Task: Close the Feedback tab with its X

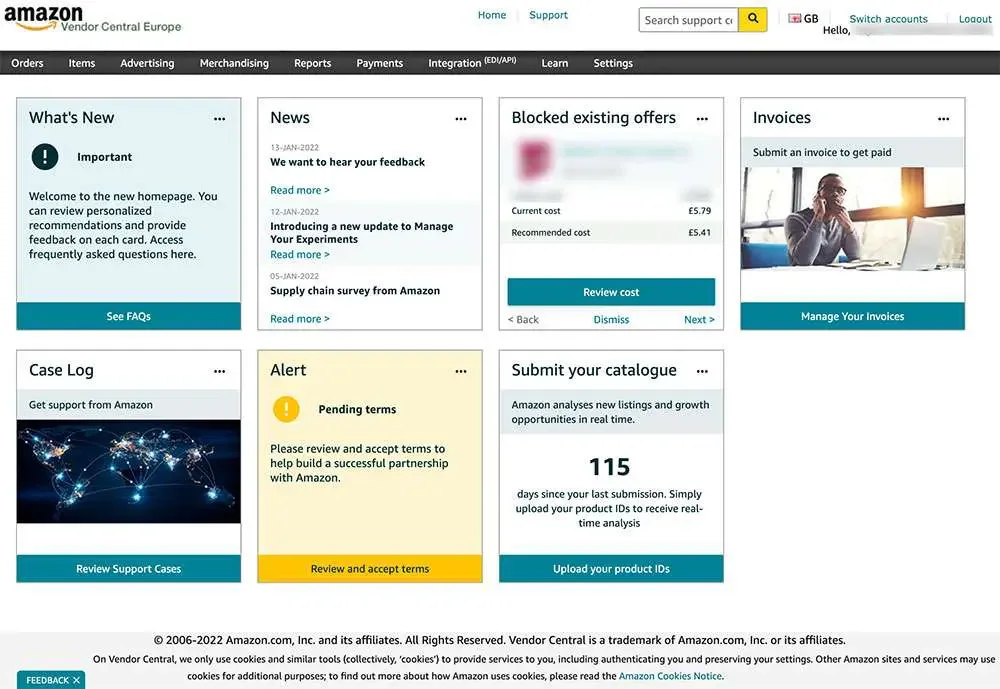Action: [x=77, y=680]
